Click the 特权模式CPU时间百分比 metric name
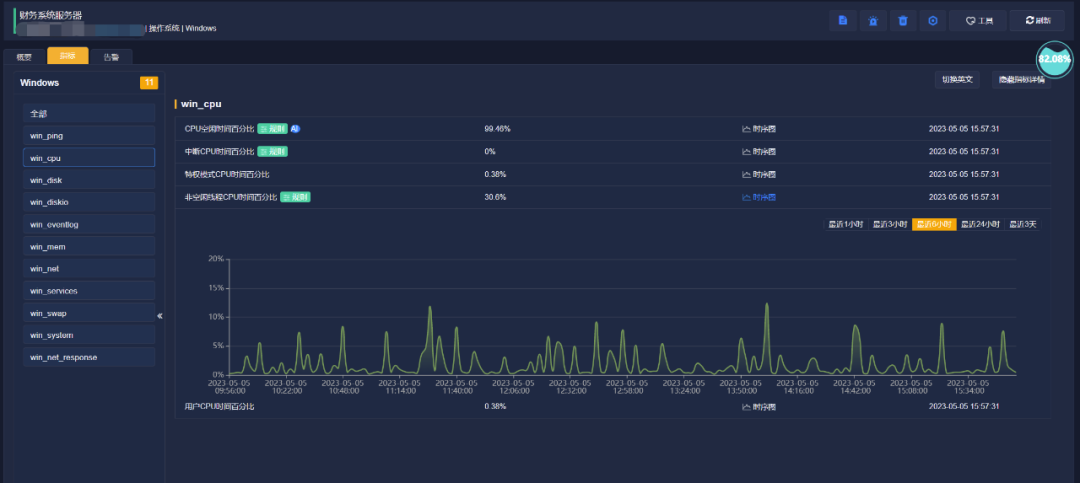Image resolution: width=1080 pixels, height=483 pixels. 227,174
